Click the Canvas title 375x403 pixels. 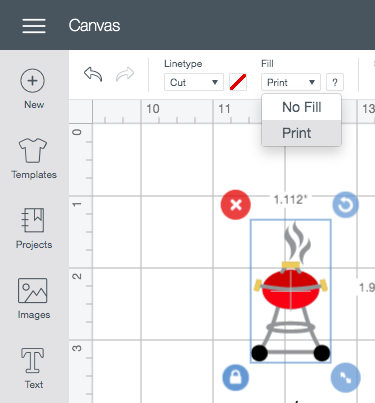(x=94, y=26)
